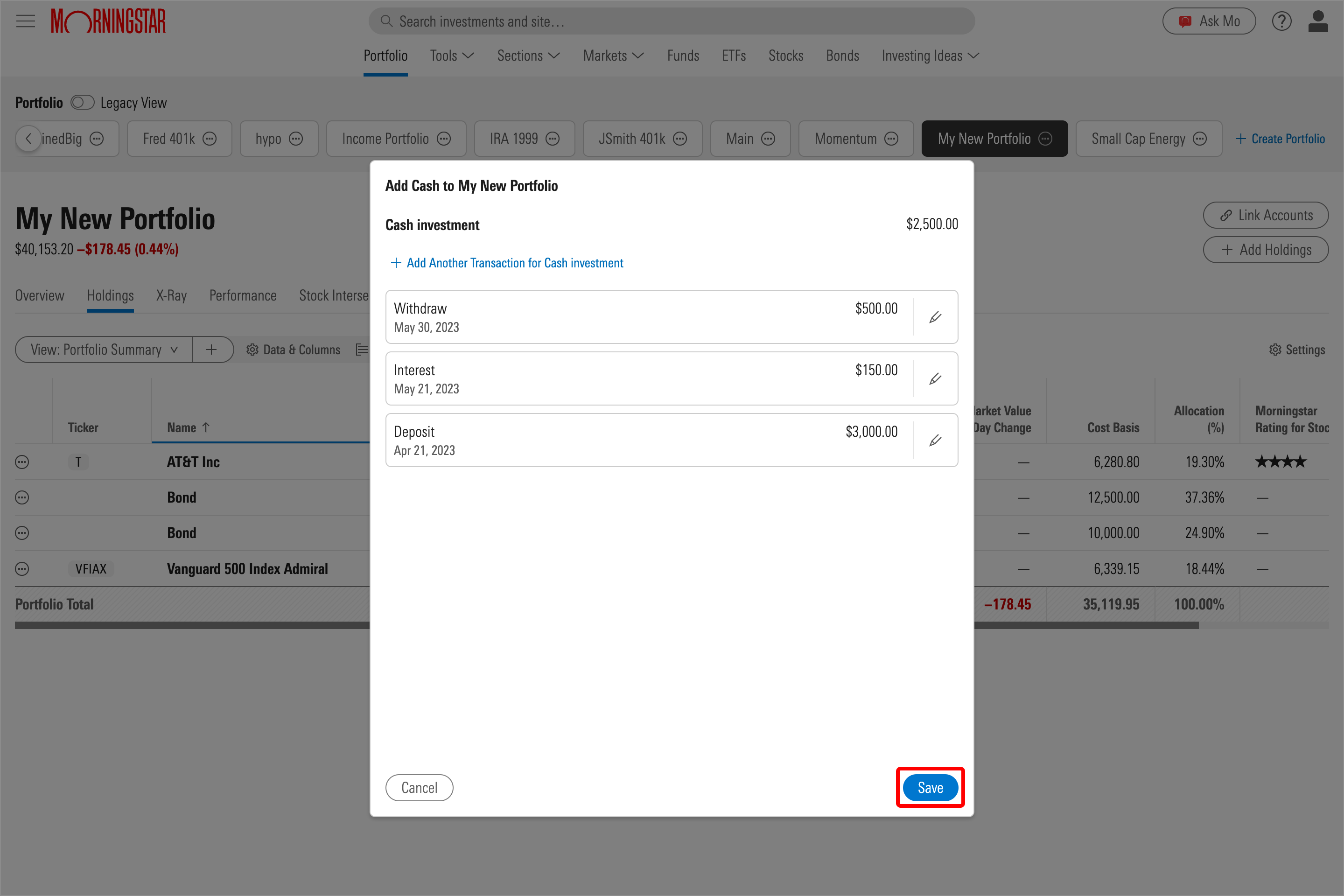Image resolution: width=1344 pixels, height=896 pixels.
Task: Expand the Sections menu
Action: 529,56
